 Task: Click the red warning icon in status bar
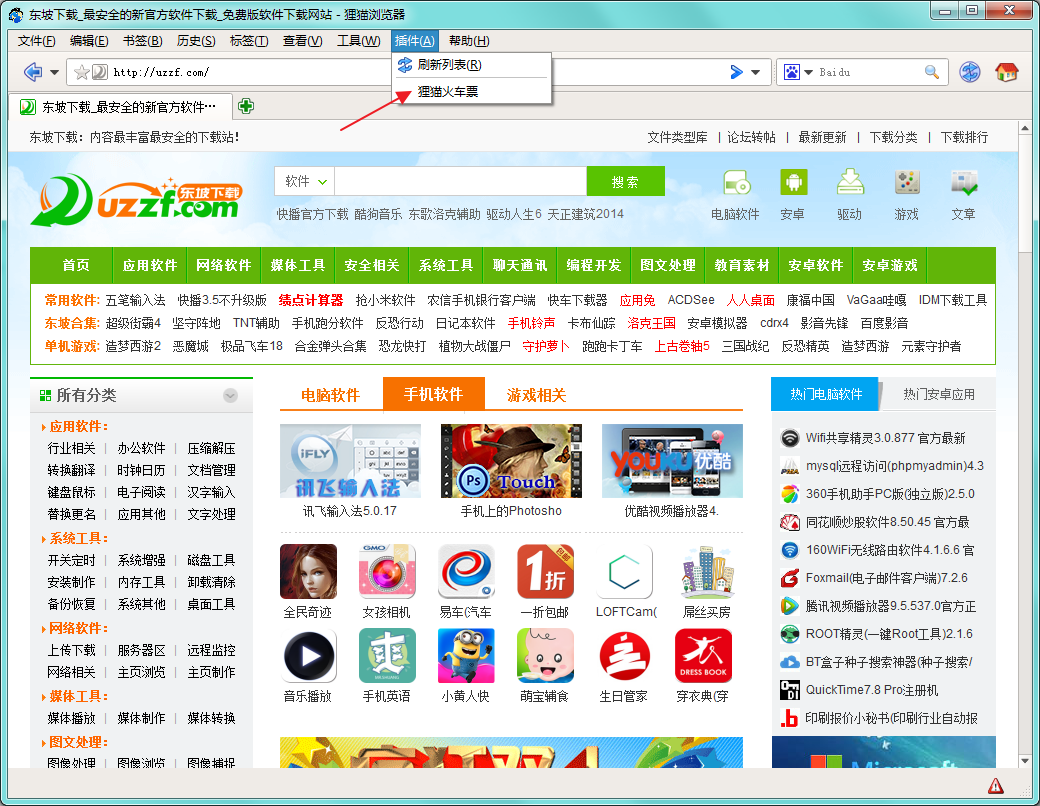click(x=996, y=787)
